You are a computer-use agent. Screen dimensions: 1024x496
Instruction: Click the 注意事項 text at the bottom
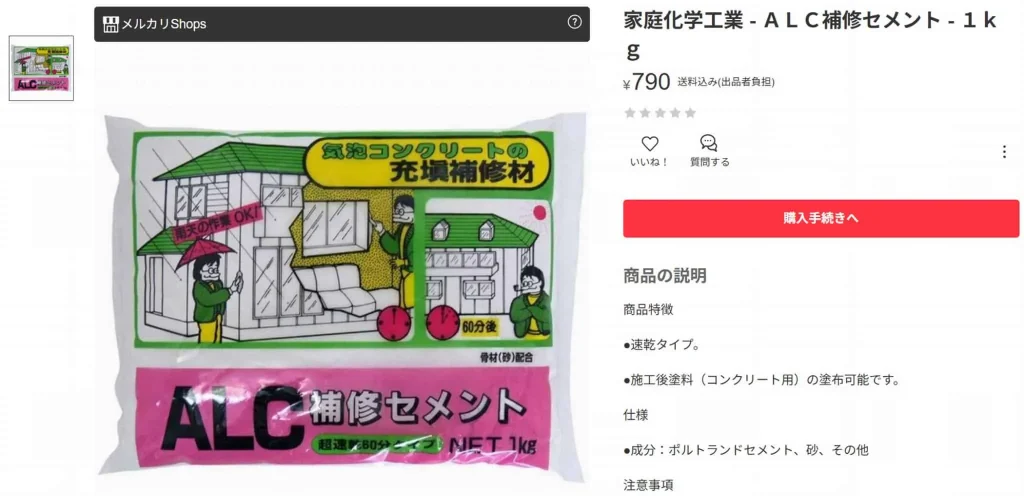(648, 485)
